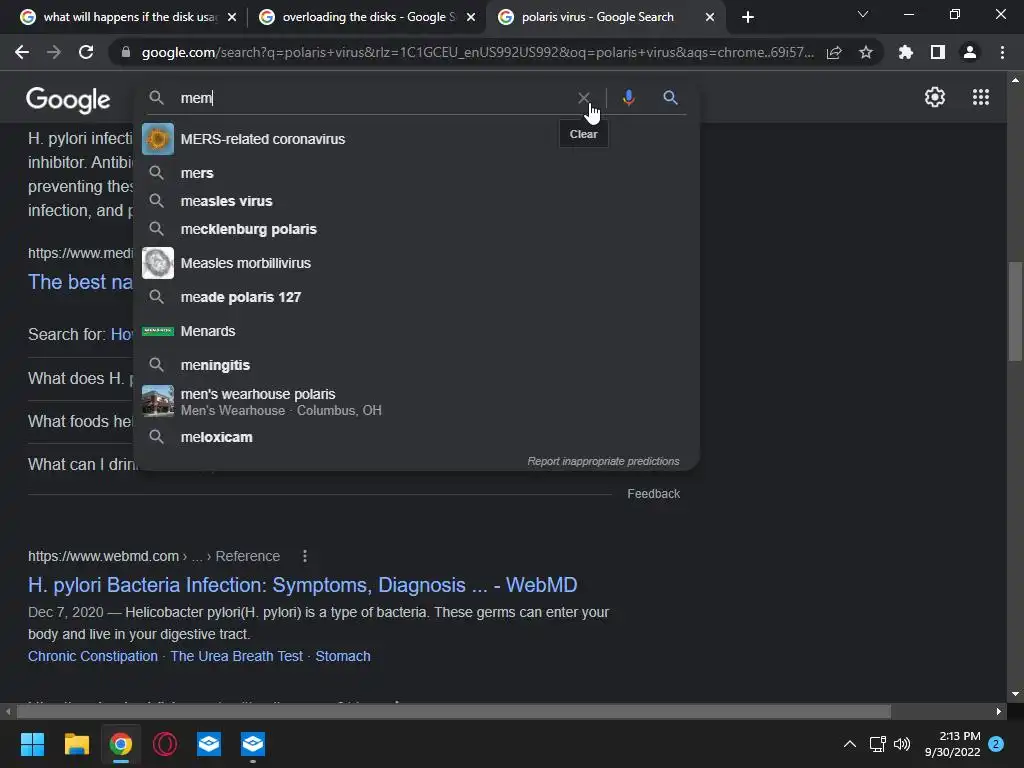Open the WebMD H. pylori result

[x=302, y=584]
